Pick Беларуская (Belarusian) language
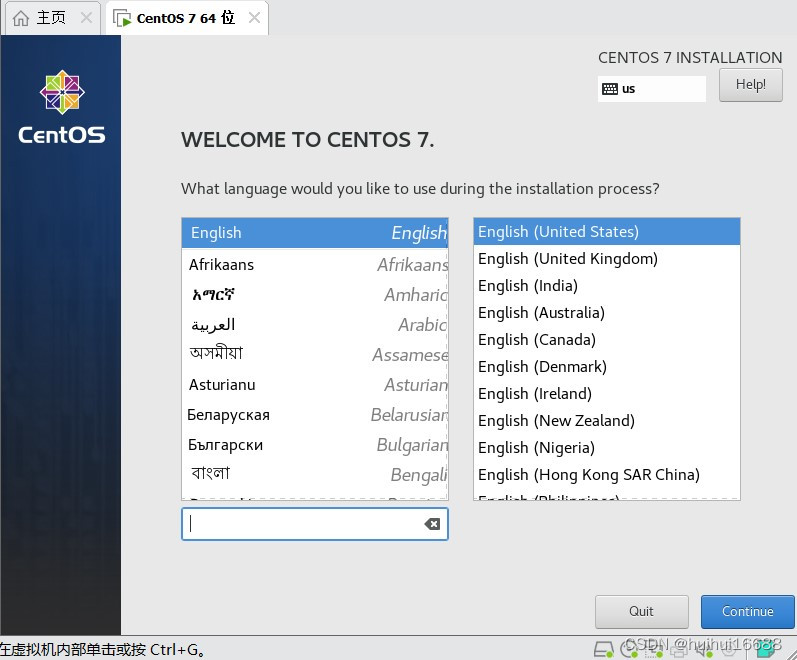Screen dimensions: 797x660 315,414
